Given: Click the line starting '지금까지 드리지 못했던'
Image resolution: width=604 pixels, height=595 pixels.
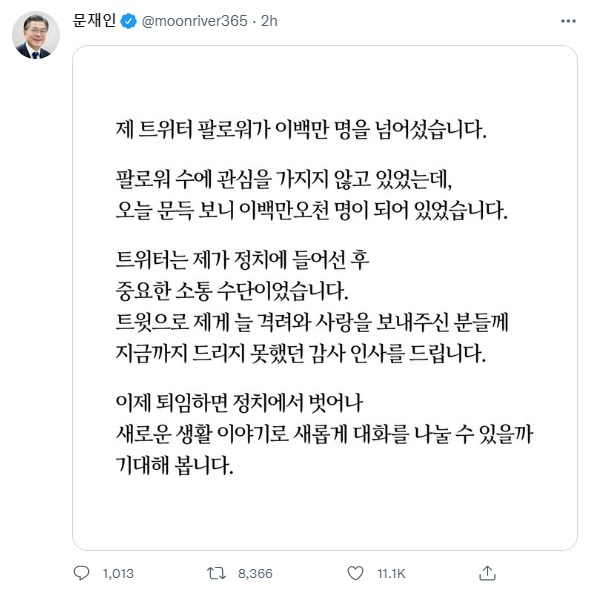Looking at the screenshot, I should click(x=299, y=354).
